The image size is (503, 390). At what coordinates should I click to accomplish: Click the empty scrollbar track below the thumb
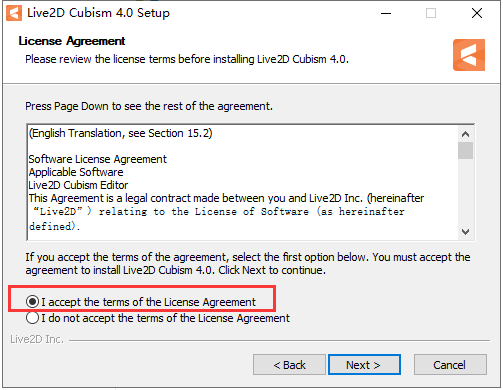coord(465,192)
